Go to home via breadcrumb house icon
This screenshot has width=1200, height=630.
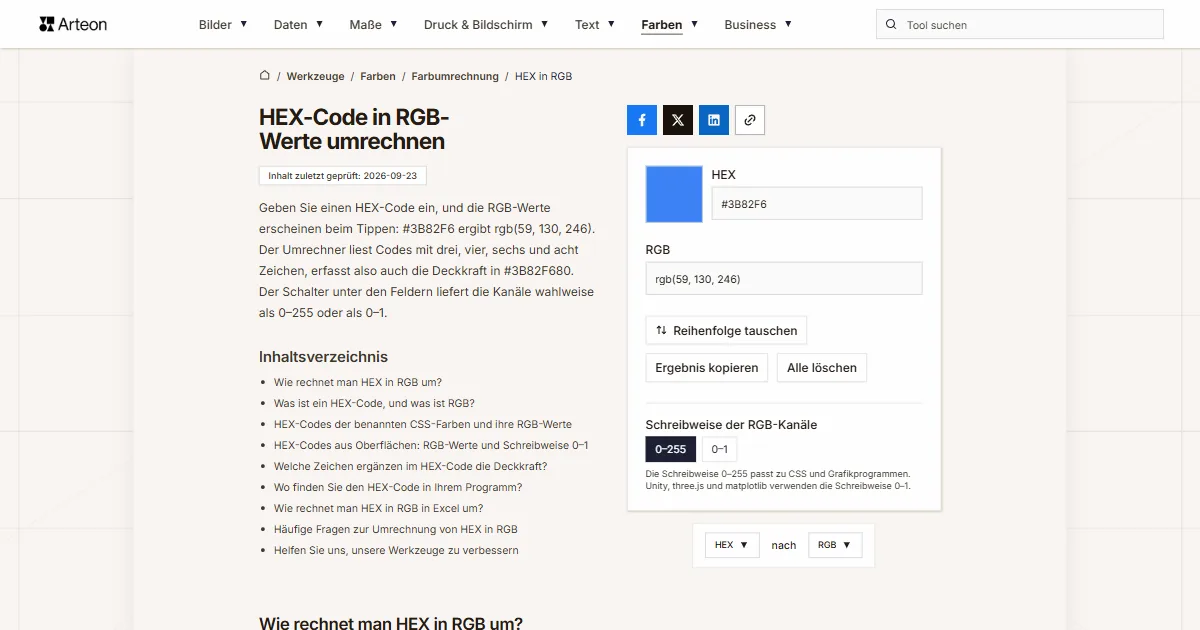point(265,75)
